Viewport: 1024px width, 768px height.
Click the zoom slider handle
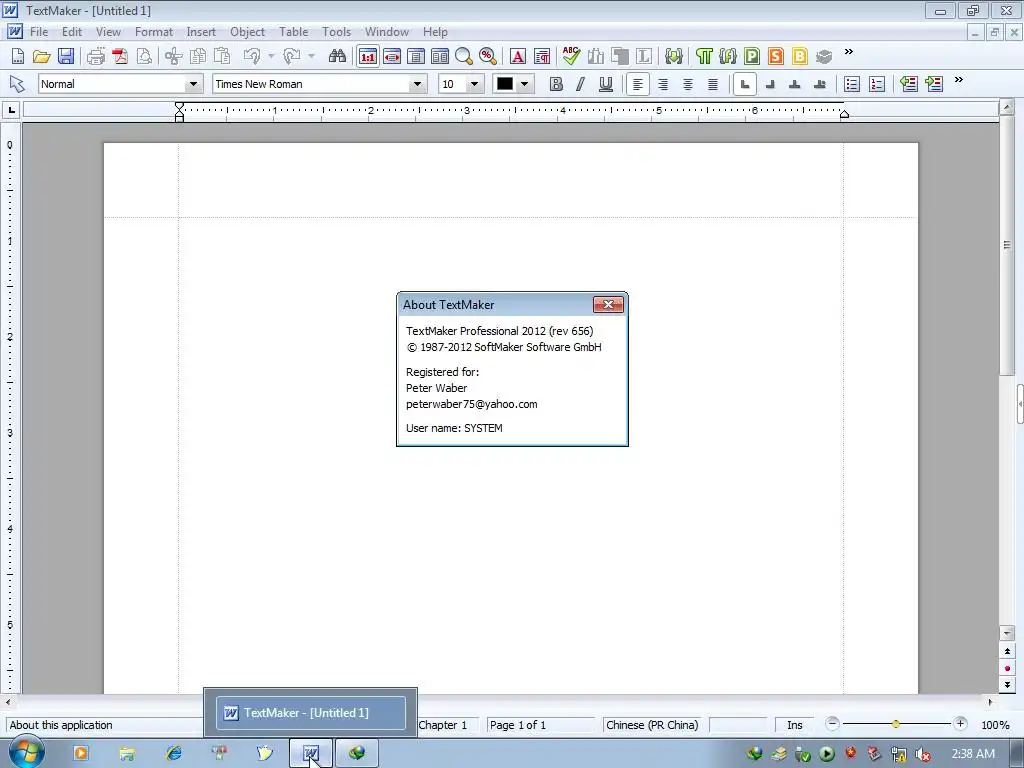click(896, 724)
